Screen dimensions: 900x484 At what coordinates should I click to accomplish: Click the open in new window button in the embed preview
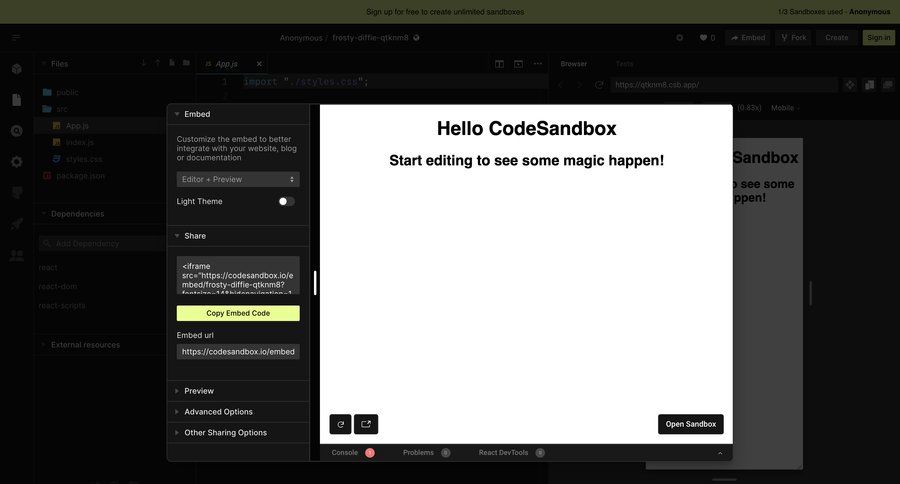[x=366, y=424]
